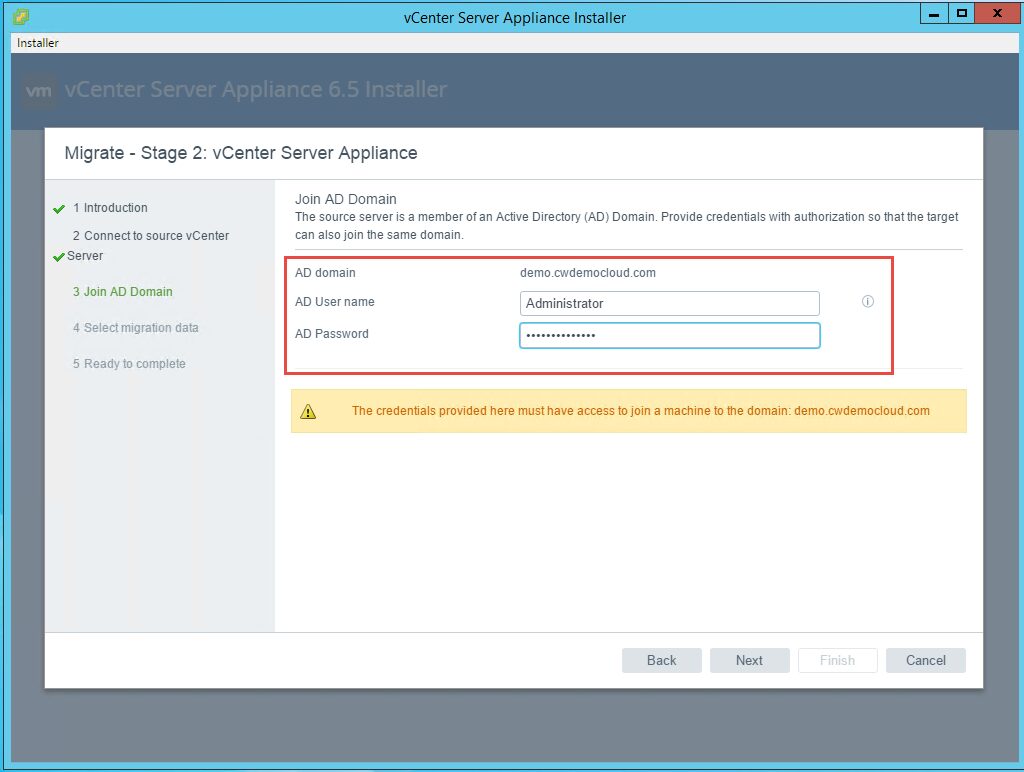The width and height of the screenshot is (1024, 772).
Task: Minimize the installer window
Action: click(934, 14)
